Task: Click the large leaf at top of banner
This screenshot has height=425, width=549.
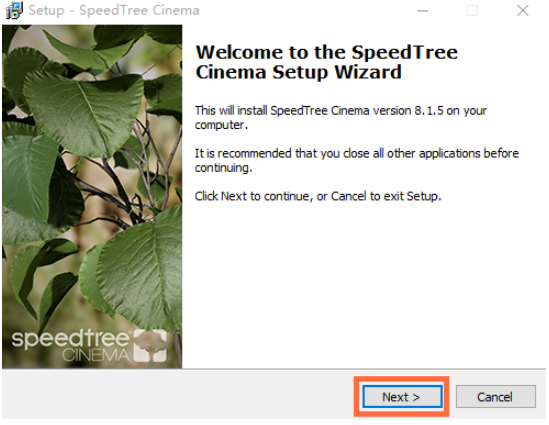Action: tap(82, 112)
